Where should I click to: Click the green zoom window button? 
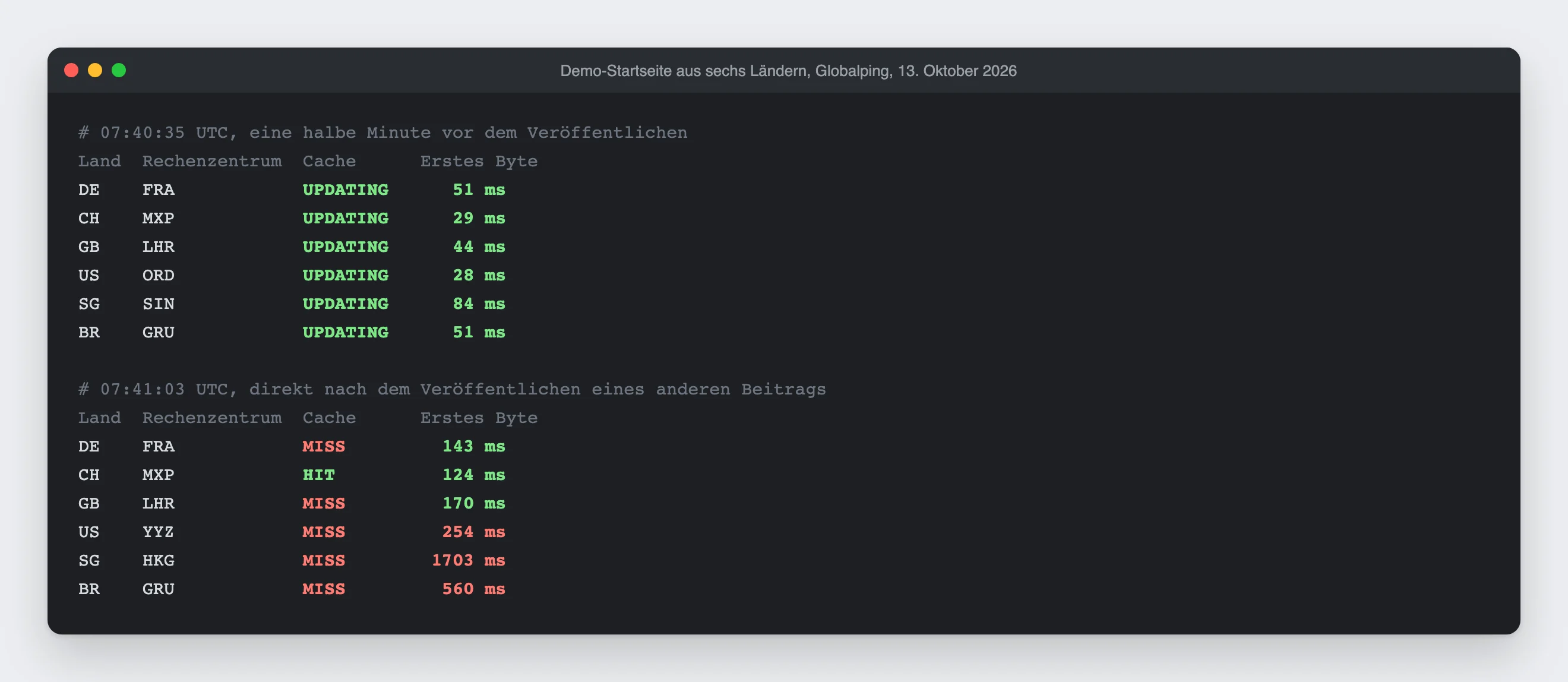(119, 70)
